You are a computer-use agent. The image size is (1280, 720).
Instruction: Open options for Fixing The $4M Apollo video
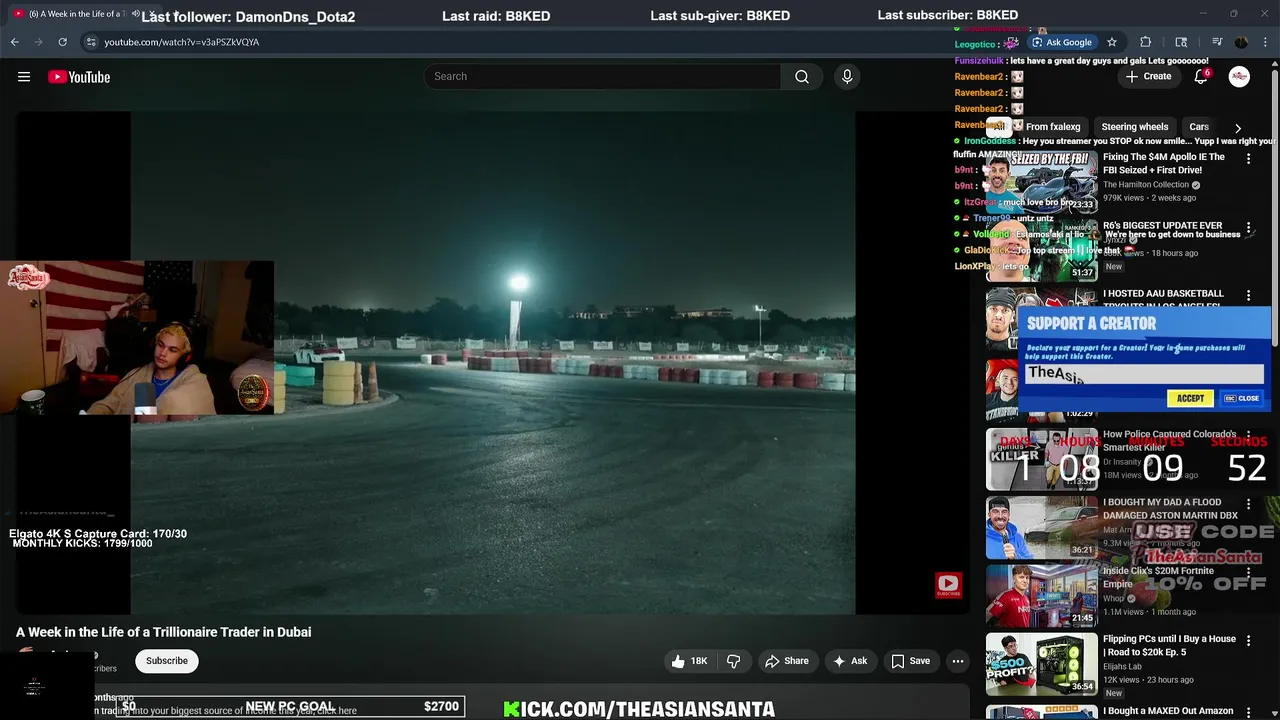[x=1248, y=159]
